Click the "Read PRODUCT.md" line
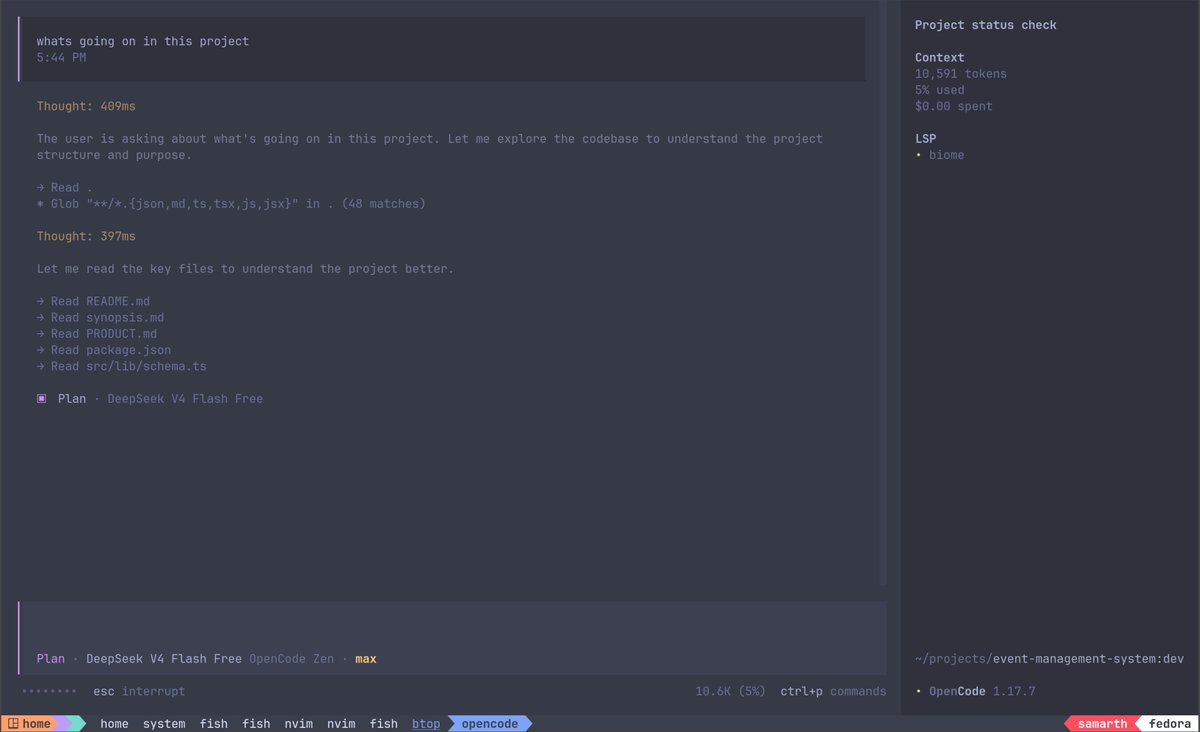The height and width of the screenshot is (732, 1200). 97,334
